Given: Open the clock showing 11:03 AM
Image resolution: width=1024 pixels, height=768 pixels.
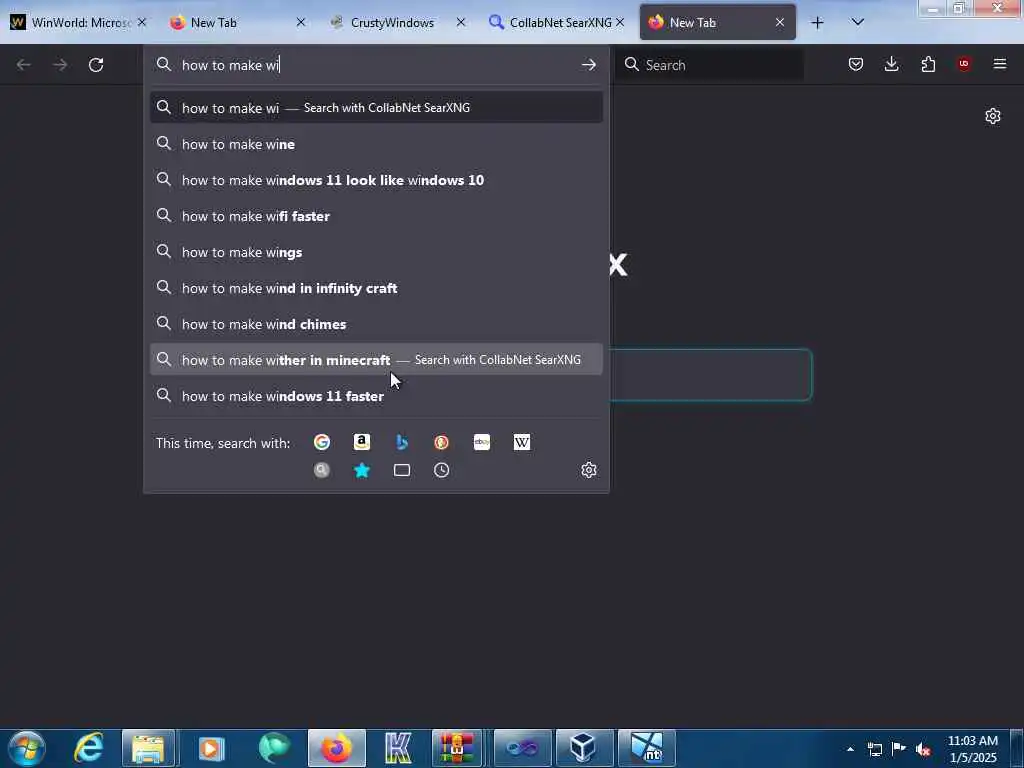Looking at the screenshot, I should click(x=973, y=749).
